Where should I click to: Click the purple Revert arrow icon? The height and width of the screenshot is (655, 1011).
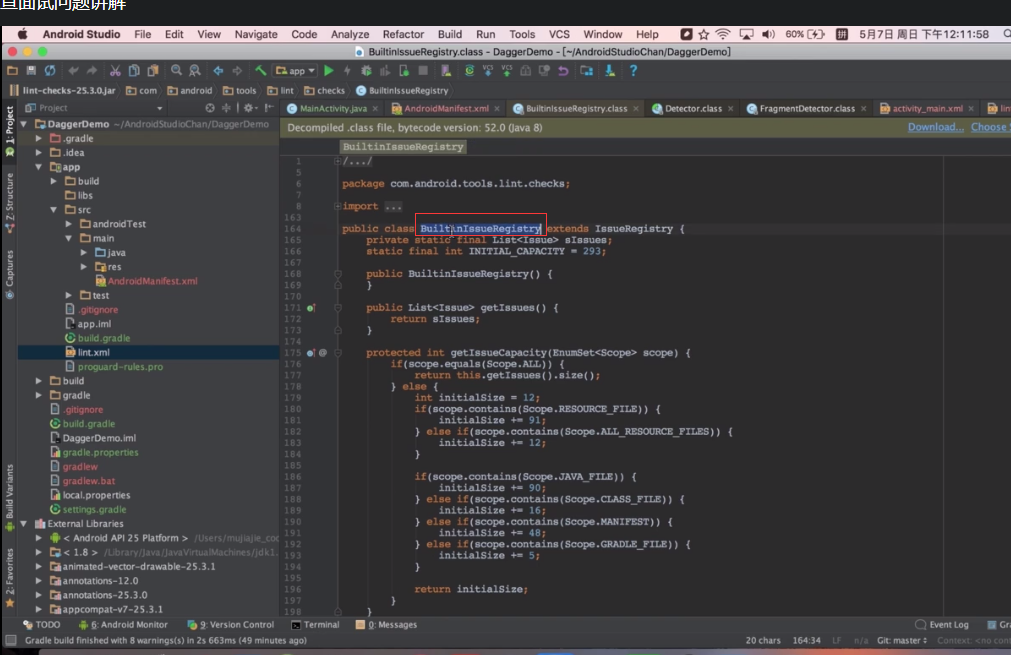tap(564, 71)
